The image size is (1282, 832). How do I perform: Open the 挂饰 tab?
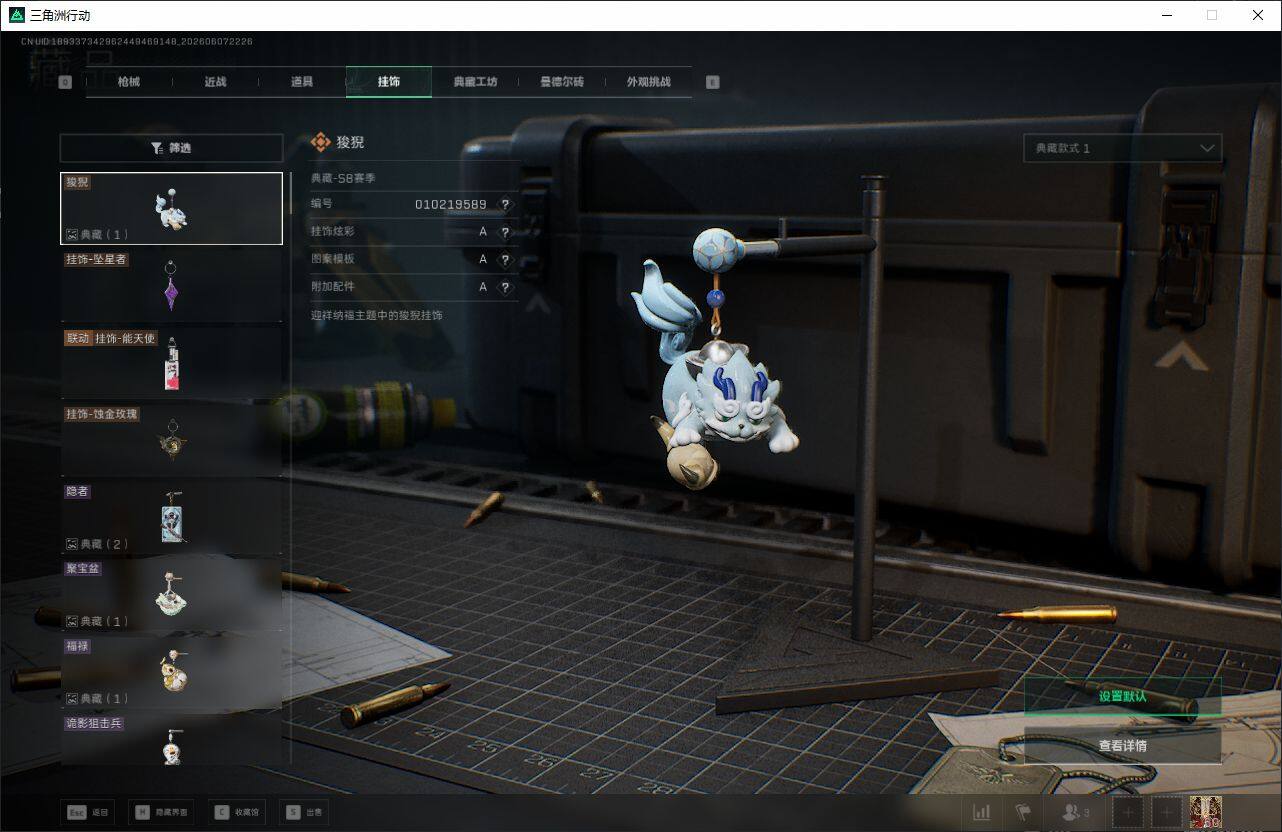[x=389, y=82]
